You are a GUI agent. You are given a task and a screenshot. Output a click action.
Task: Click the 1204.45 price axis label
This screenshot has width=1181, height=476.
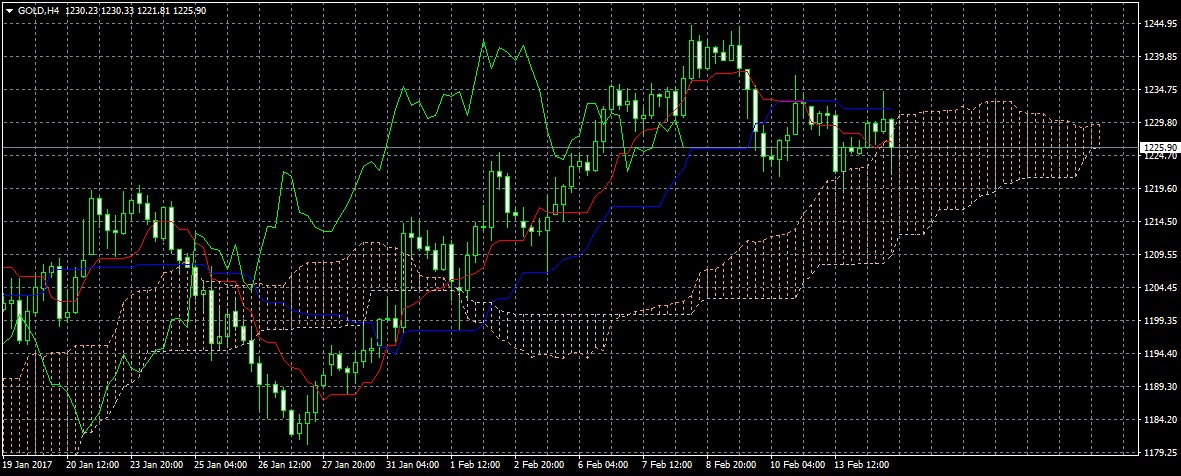pyautogui.click(x=1160, y=288)
